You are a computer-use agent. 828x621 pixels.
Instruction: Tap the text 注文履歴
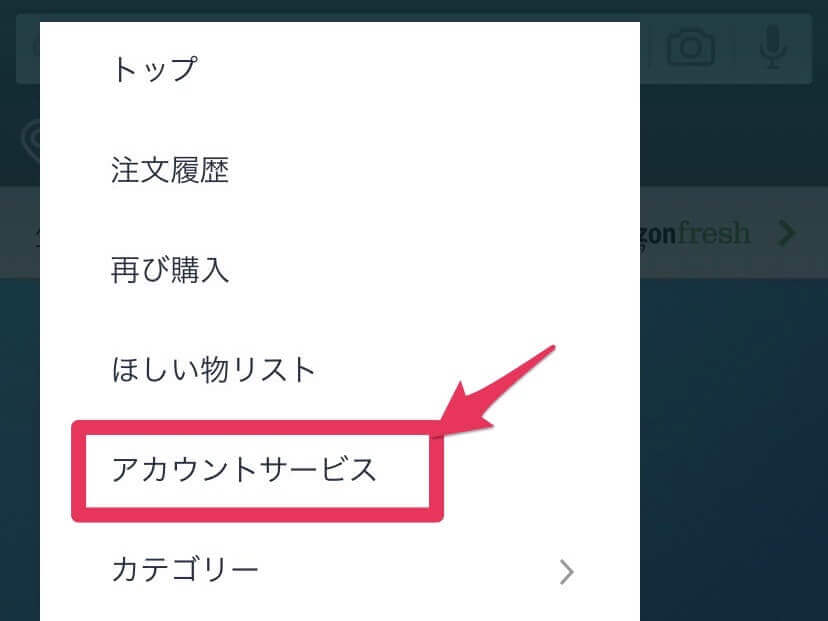(x=170, y=170)
